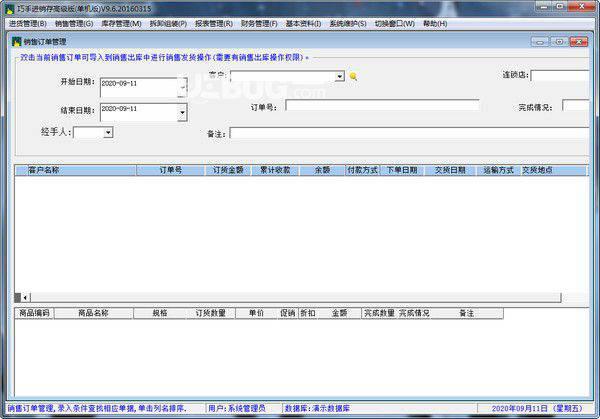Click the 商品编码 column header
Image resolution: width=600 pixels, height=419 pixels.
[x=34, y=313]
